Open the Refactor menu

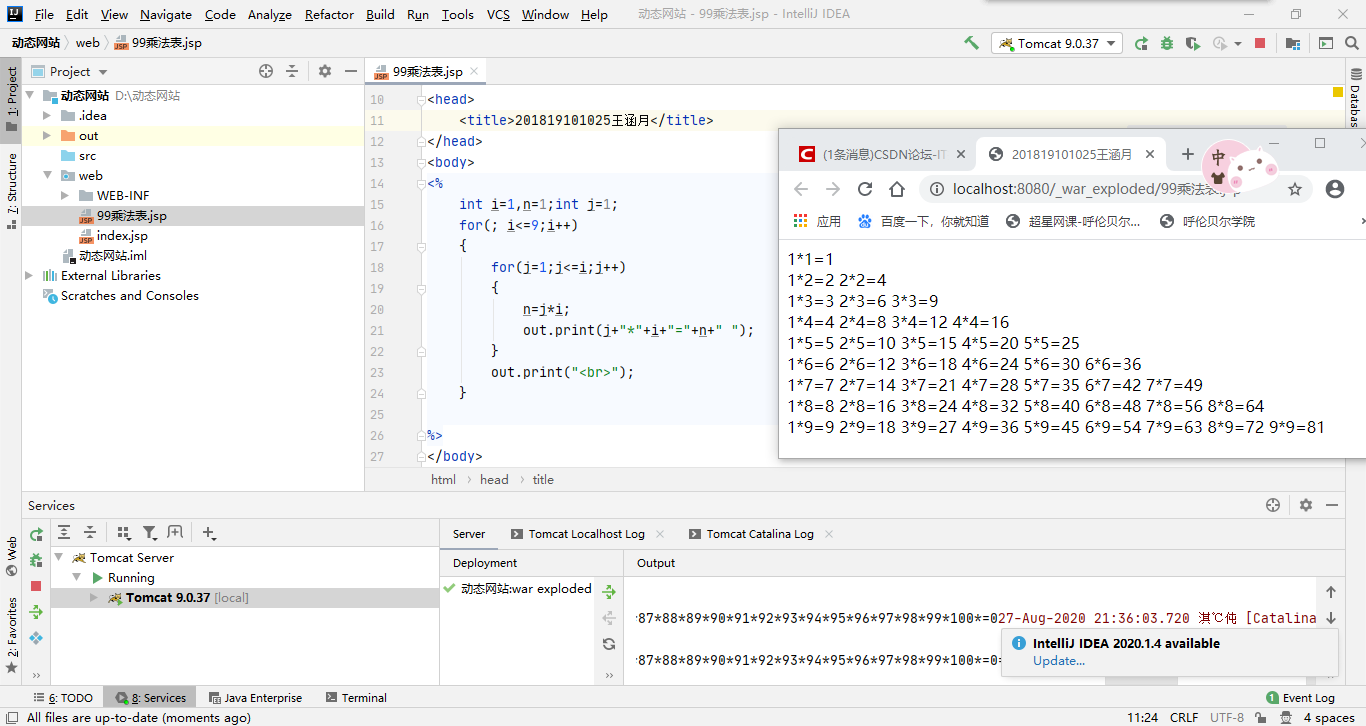(329, 14)
